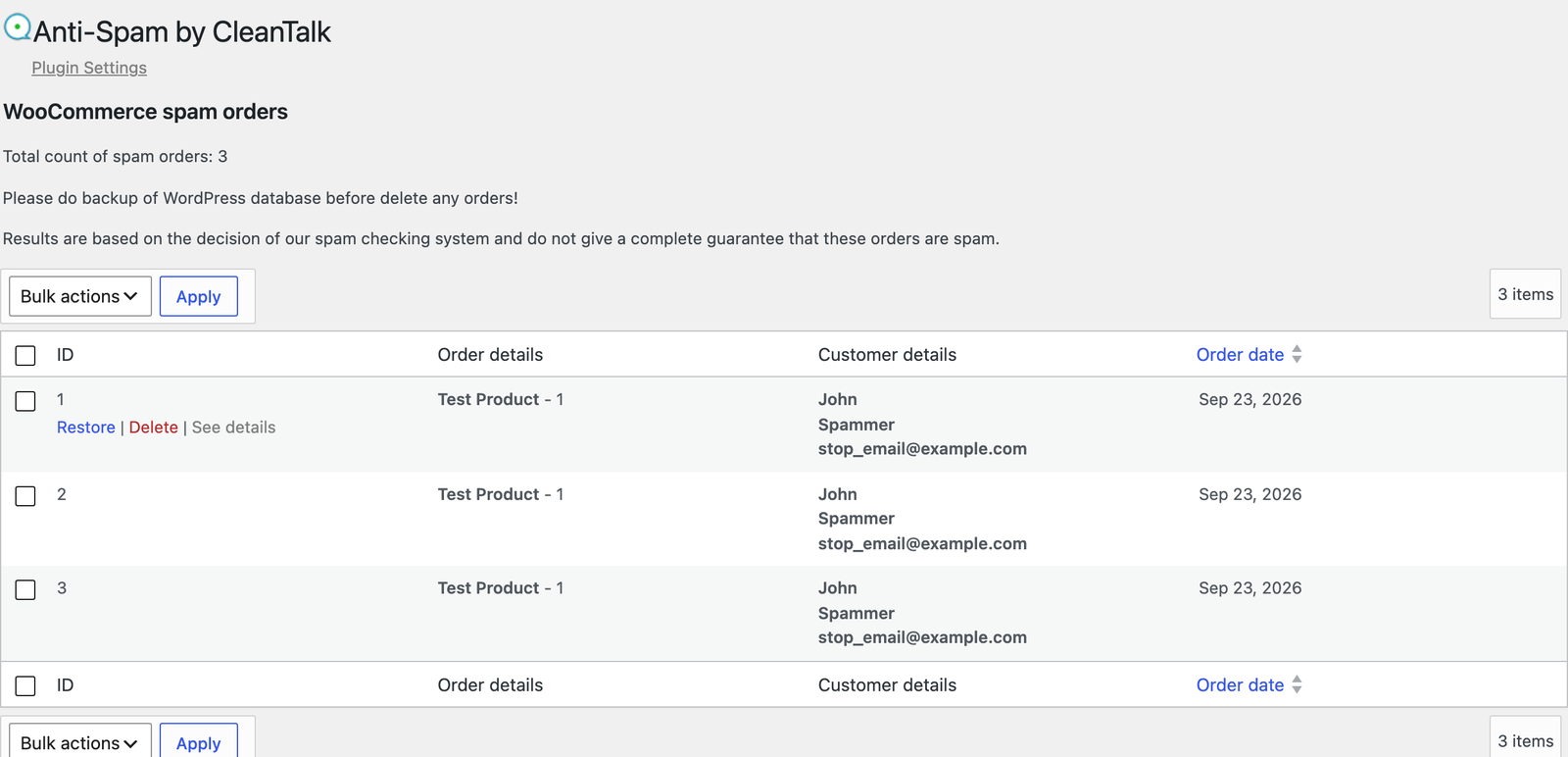Click Sep 23, 2026 date of order 1
Screen dimensions: 1568x757
click(1250, 399)
